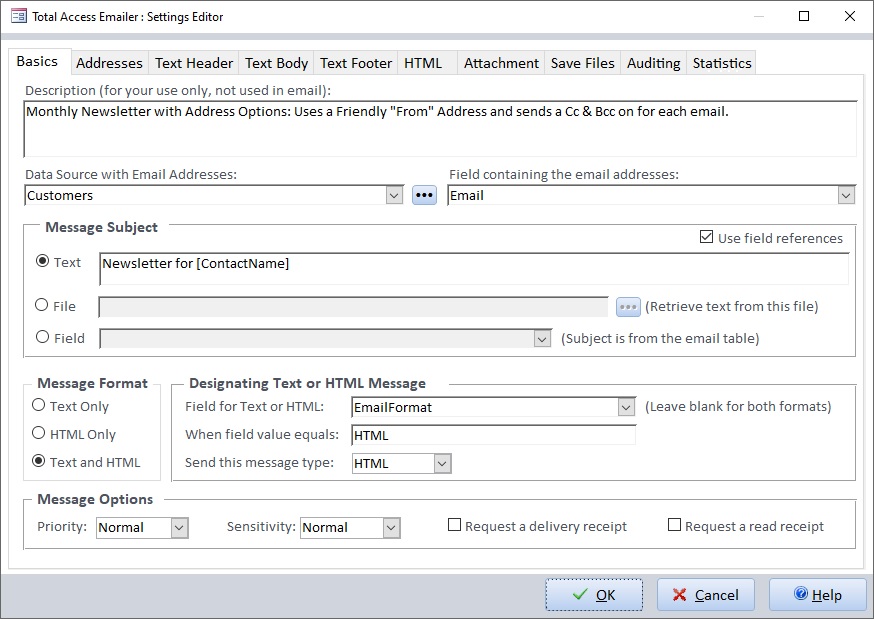874x619 pixels.
Task: Select the Field subject radio button
Action: tap(42, 337)
